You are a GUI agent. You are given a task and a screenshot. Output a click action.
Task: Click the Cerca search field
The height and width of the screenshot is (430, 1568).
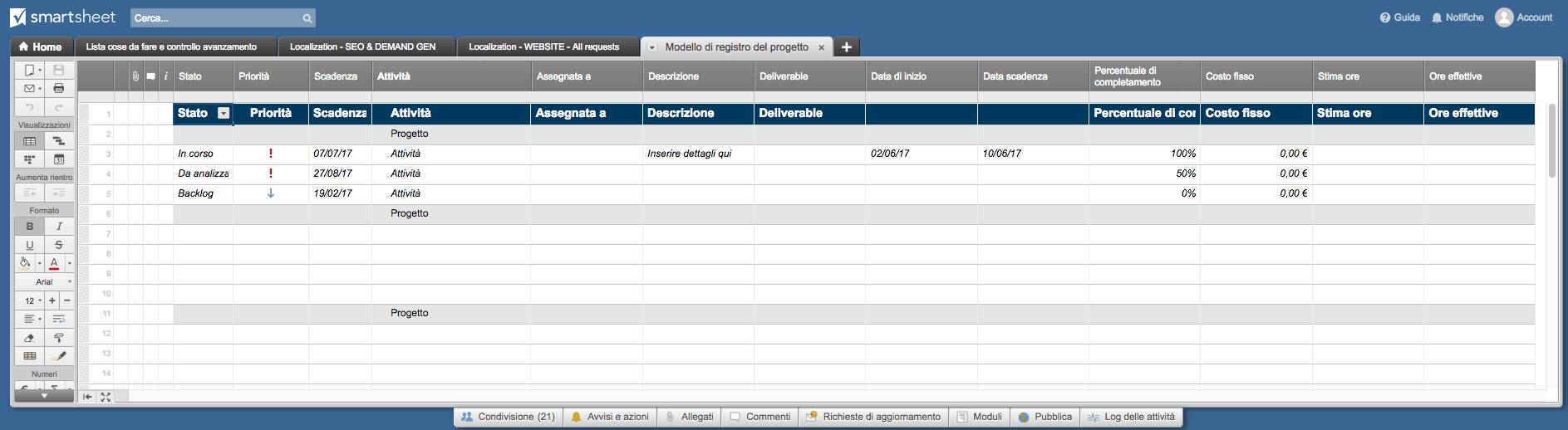(x=216, y=18)
